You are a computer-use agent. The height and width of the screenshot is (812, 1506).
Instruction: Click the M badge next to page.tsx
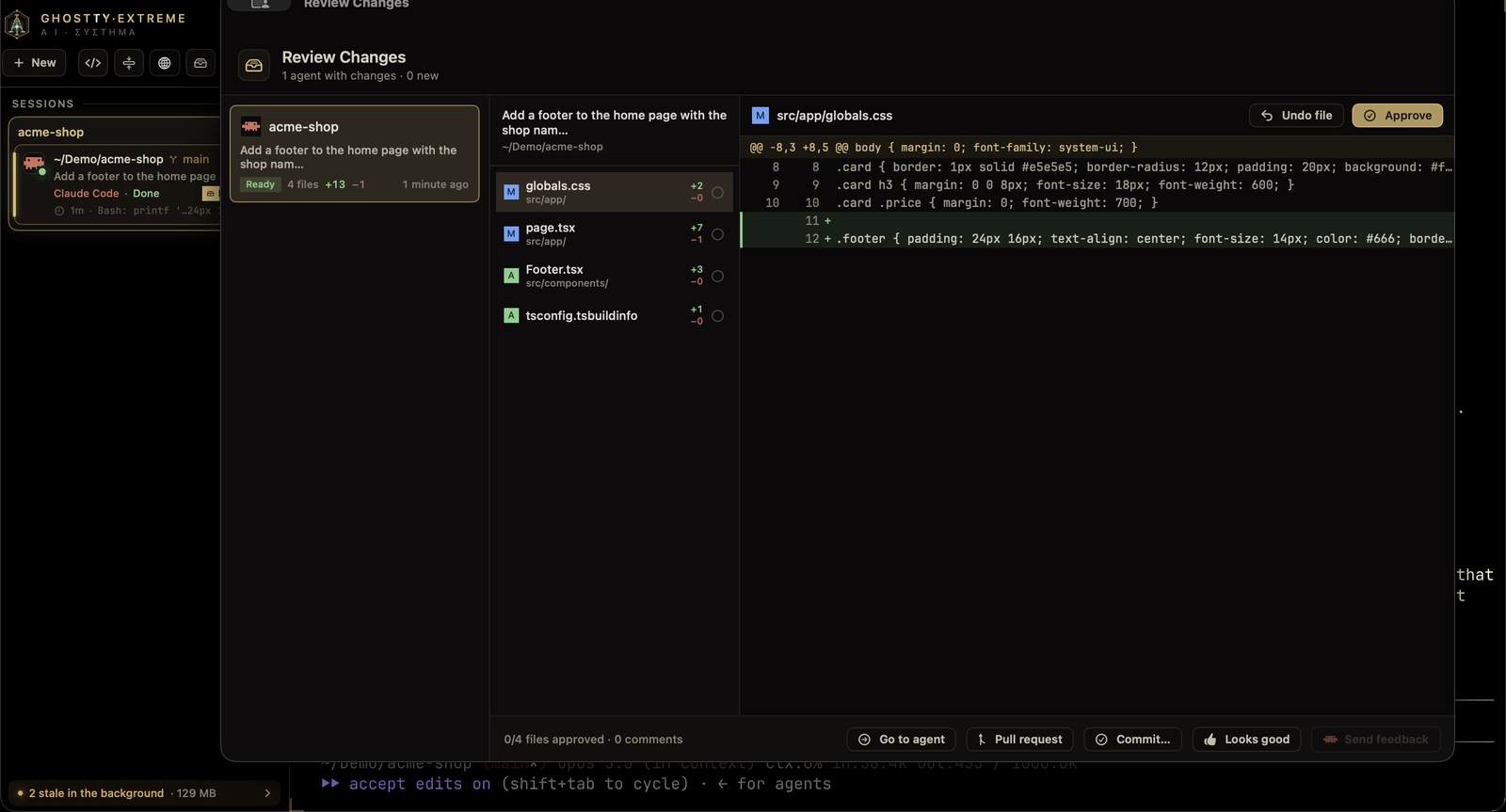(511, 233)
